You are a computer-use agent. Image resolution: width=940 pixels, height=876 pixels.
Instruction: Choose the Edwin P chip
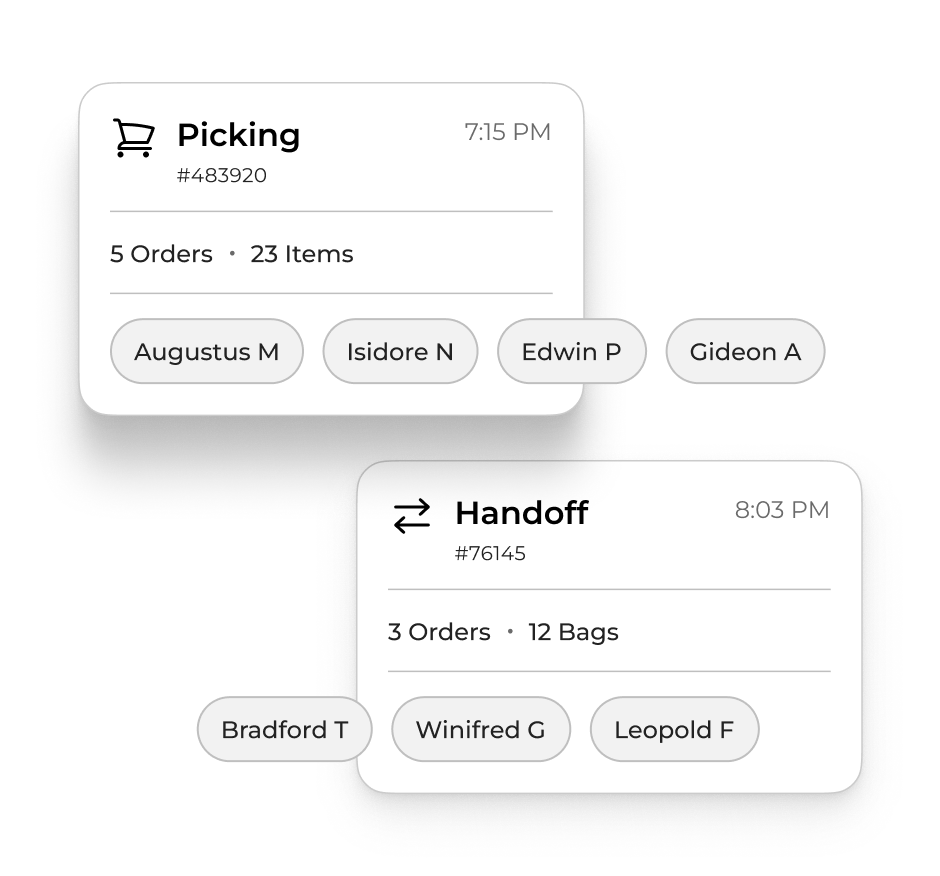(571, 352)
